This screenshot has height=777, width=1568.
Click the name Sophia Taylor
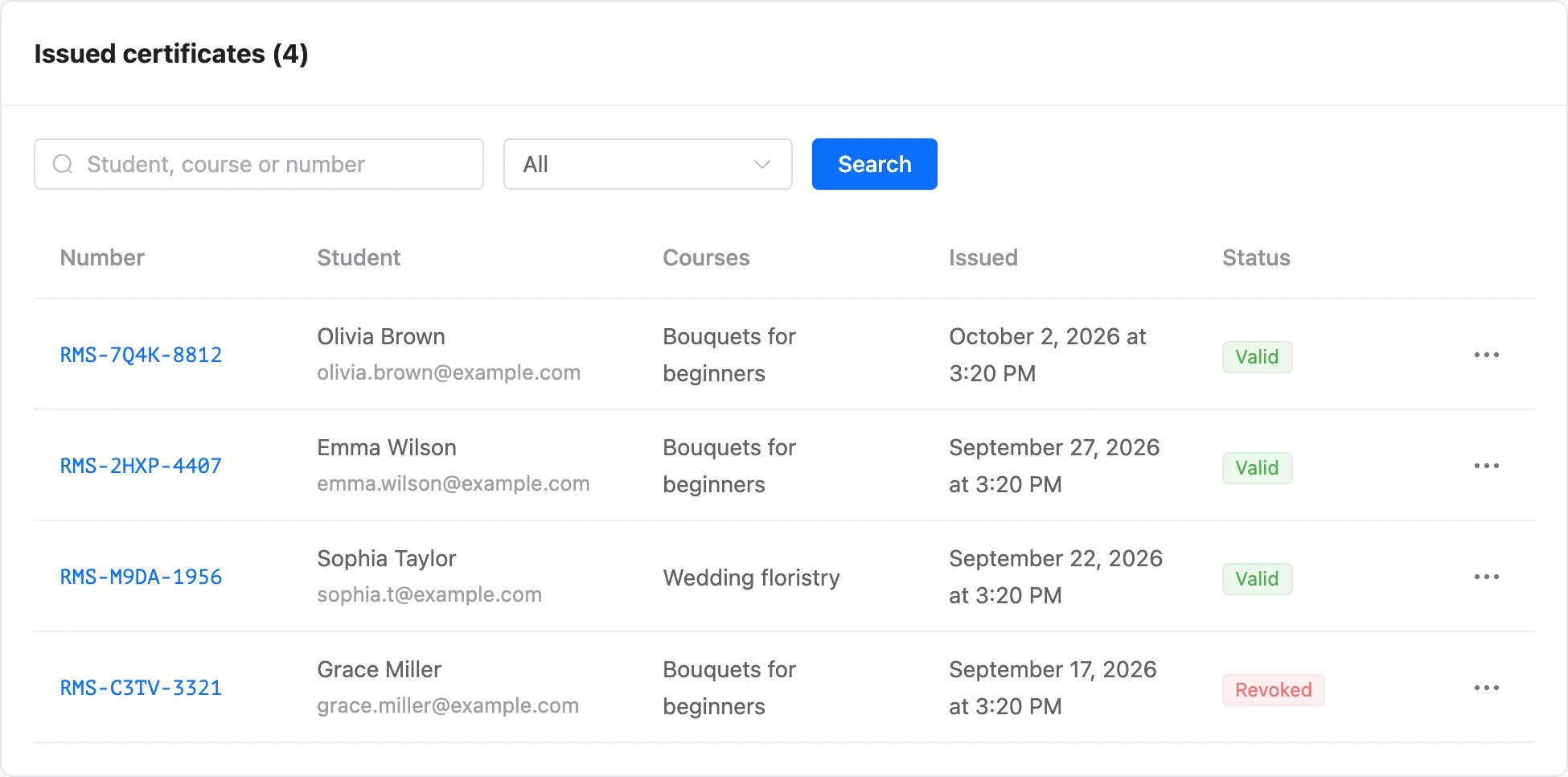pos(387,558)
